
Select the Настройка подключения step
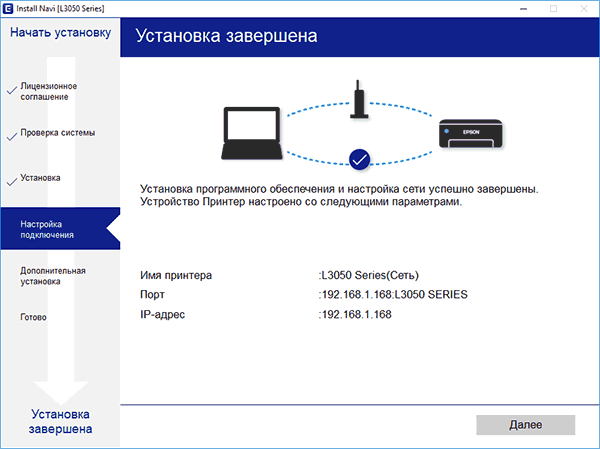[x=60, y=229]
